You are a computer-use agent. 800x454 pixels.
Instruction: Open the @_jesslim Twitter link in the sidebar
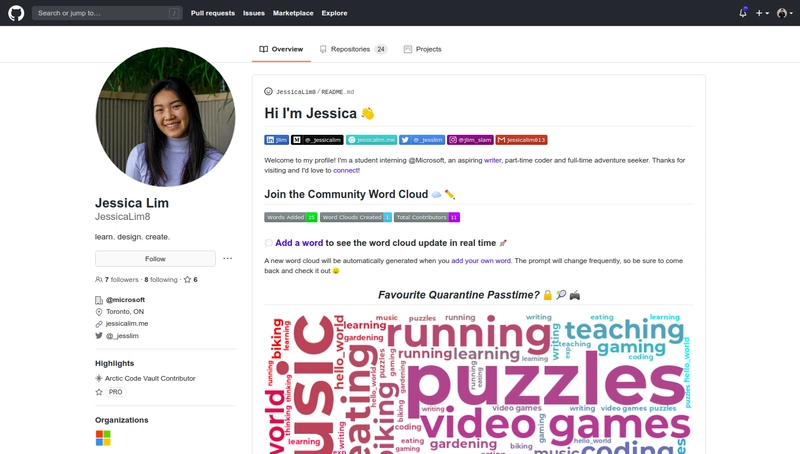tap(122, 336)
